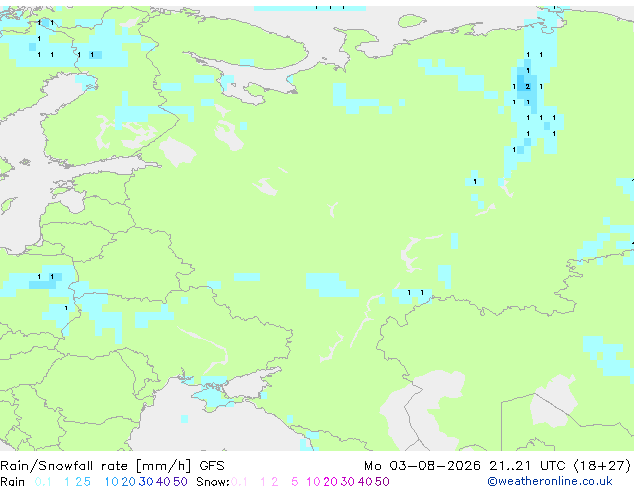Image resolution: width=634 pixels, height=490 pixels.
Task: Click the 'Rain' legend label
Action: click(x=13, y=482)
